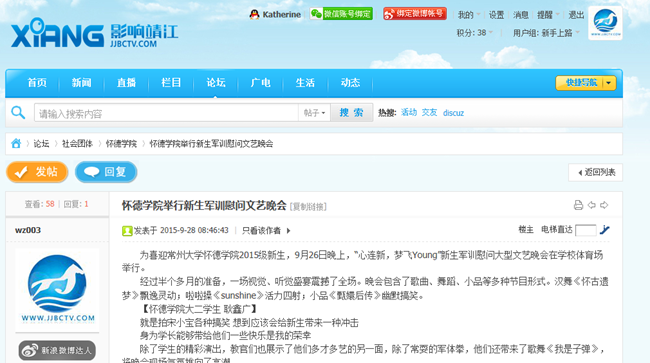The width and height of the screenshot is (650, 363).
Task: Open the 我的 dropdown menu
Action: pos(468,15)
